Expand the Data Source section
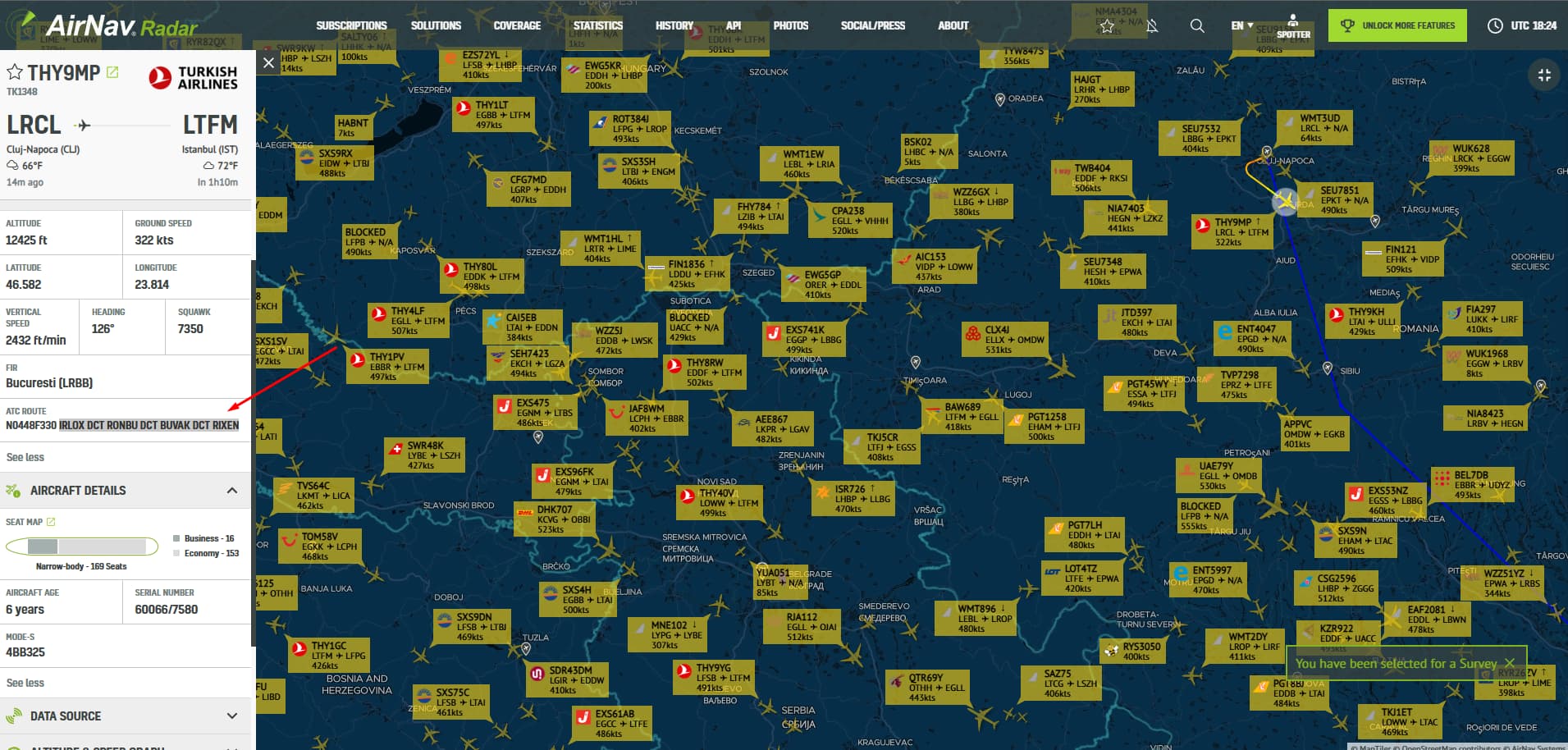The image size is (1568, 750). 232,716
